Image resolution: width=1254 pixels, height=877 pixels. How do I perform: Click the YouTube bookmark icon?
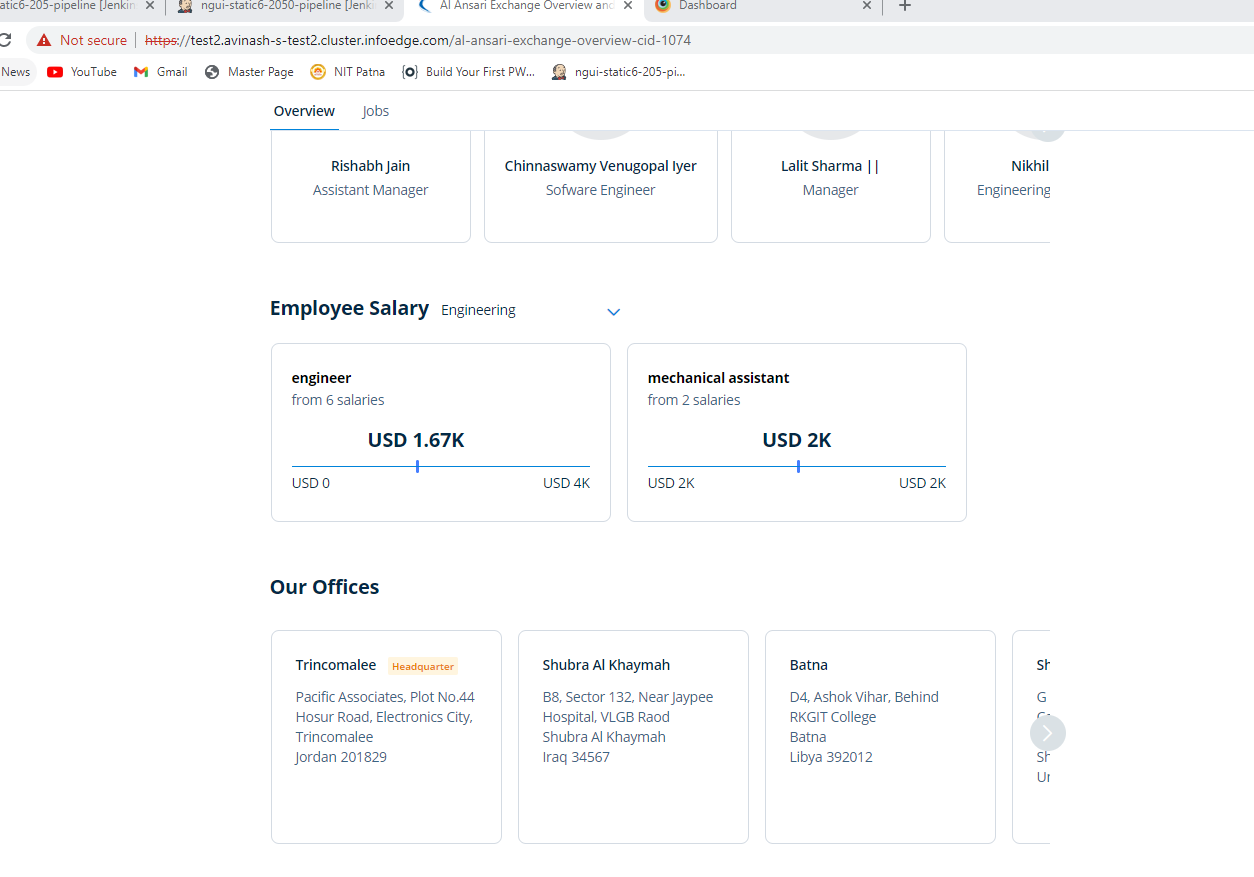[x=55, y=72]
